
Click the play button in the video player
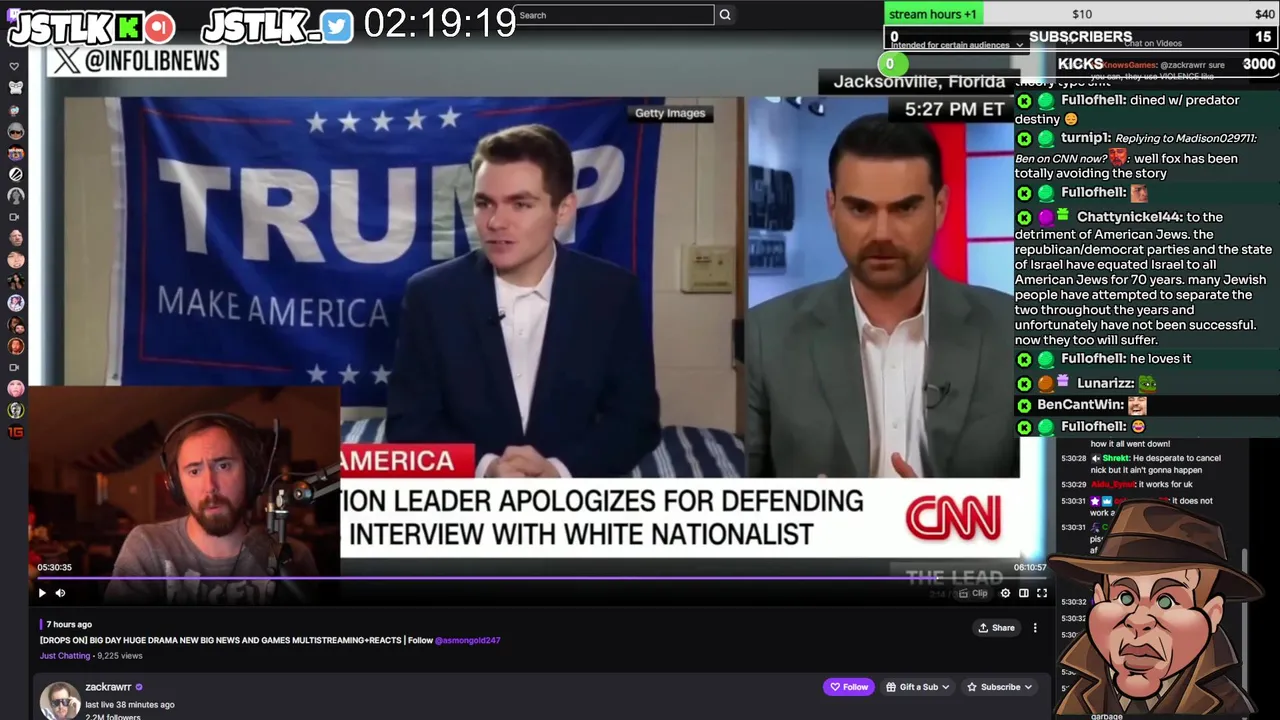tap(42, 593)
